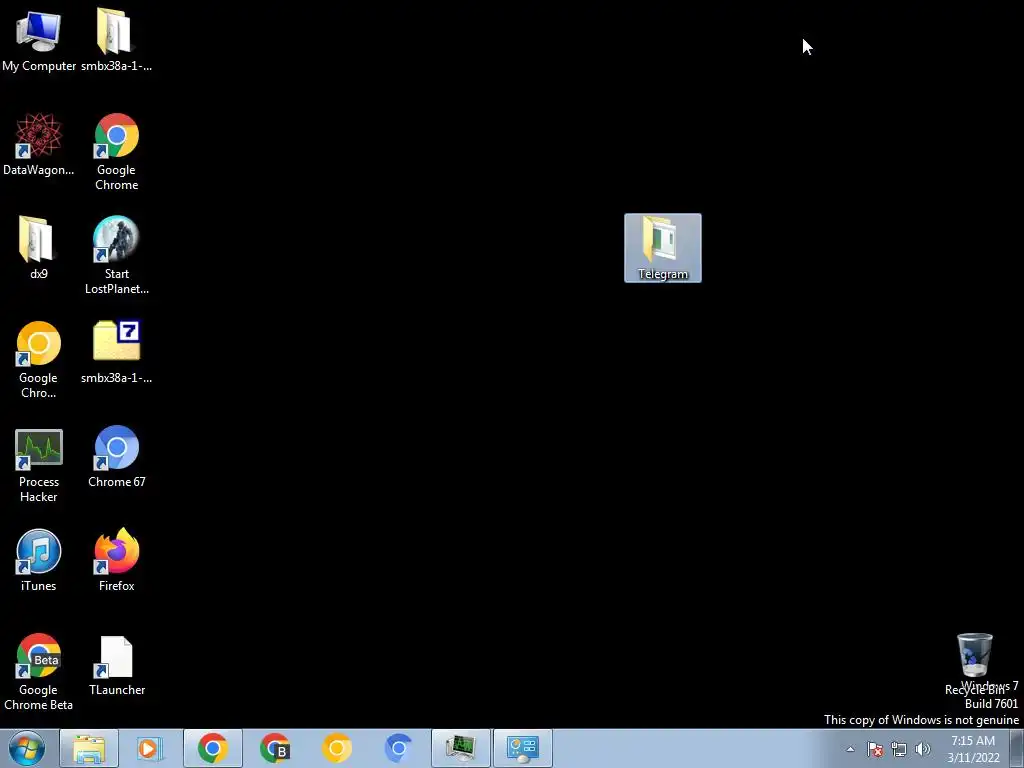Switch to Process Hacker in the taskbar
Screen dimensions: 1024x768
click(460, 748)
